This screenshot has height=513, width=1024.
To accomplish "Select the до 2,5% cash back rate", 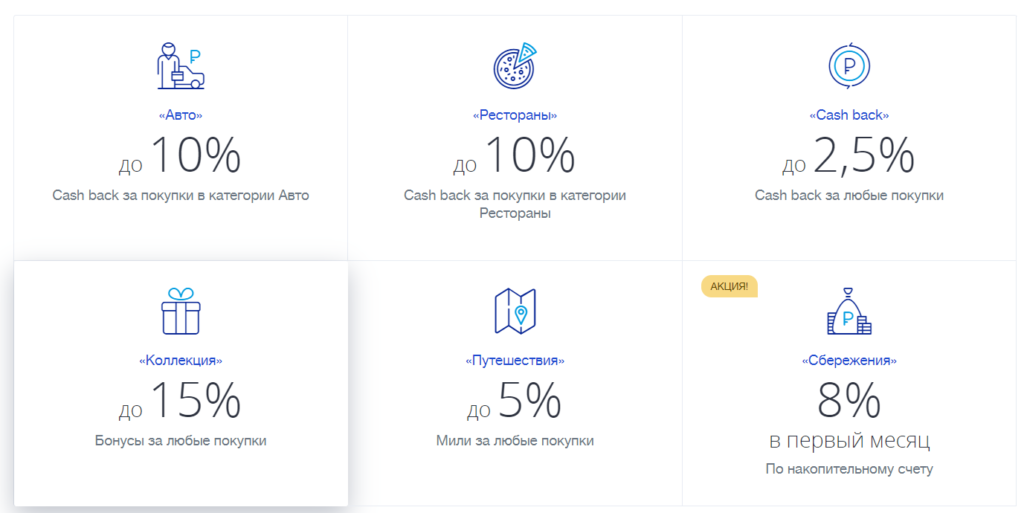I will coord(849,156).
